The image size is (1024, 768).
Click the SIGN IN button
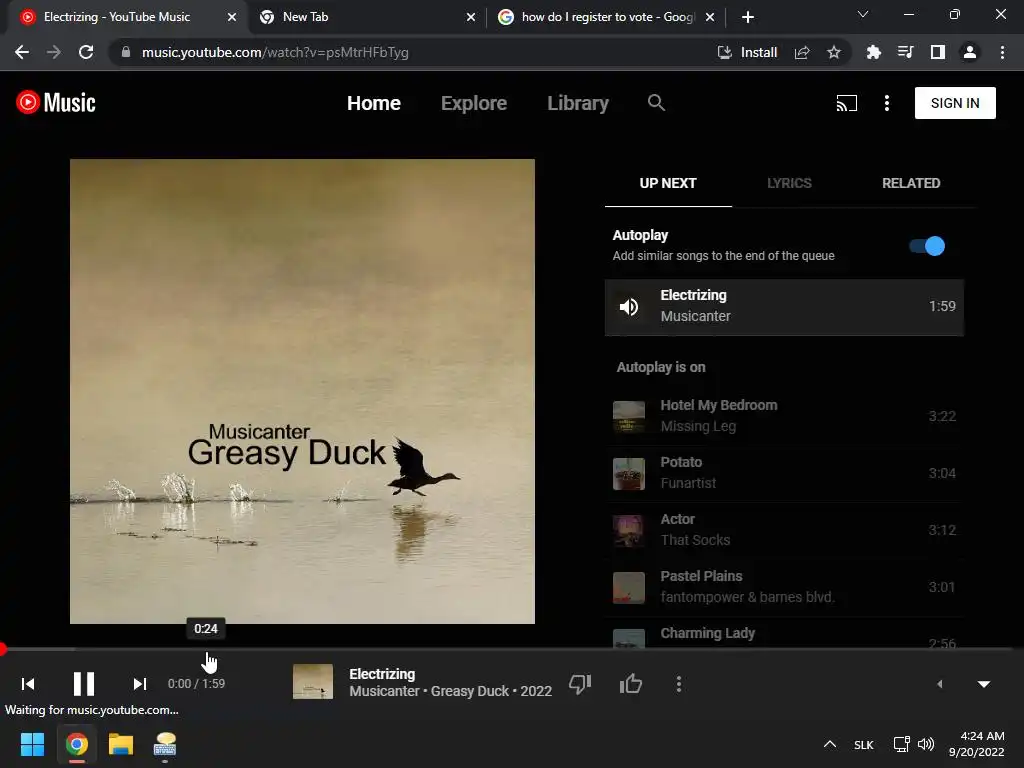point(955,103)
